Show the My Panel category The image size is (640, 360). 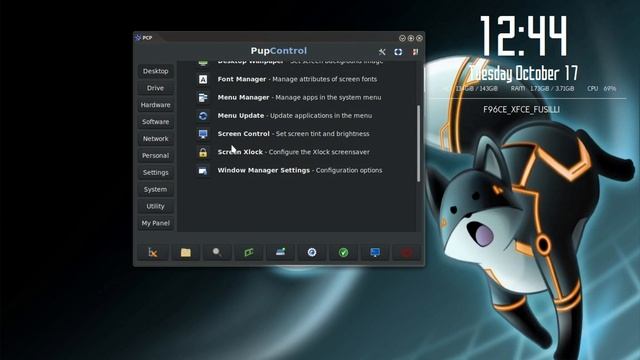pyautogui.click(x=156, y=223)
